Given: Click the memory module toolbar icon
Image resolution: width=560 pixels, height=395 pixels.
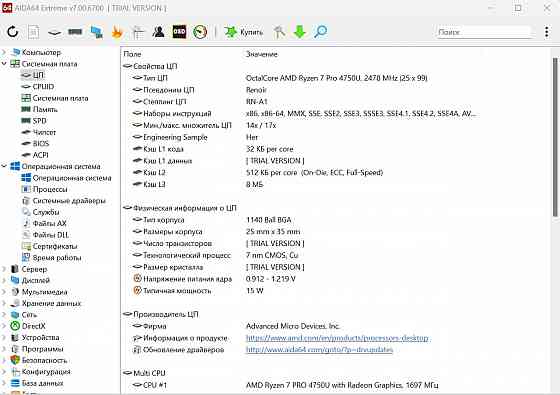Looking at the screenshot, I should coord(75,32).
